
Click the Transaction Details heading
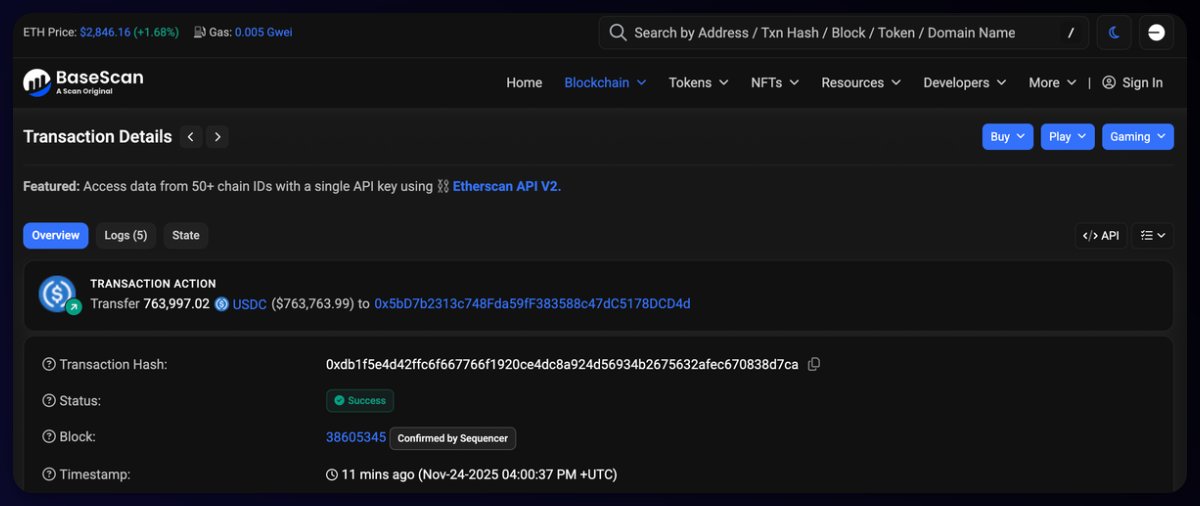[x=98, y=137]
